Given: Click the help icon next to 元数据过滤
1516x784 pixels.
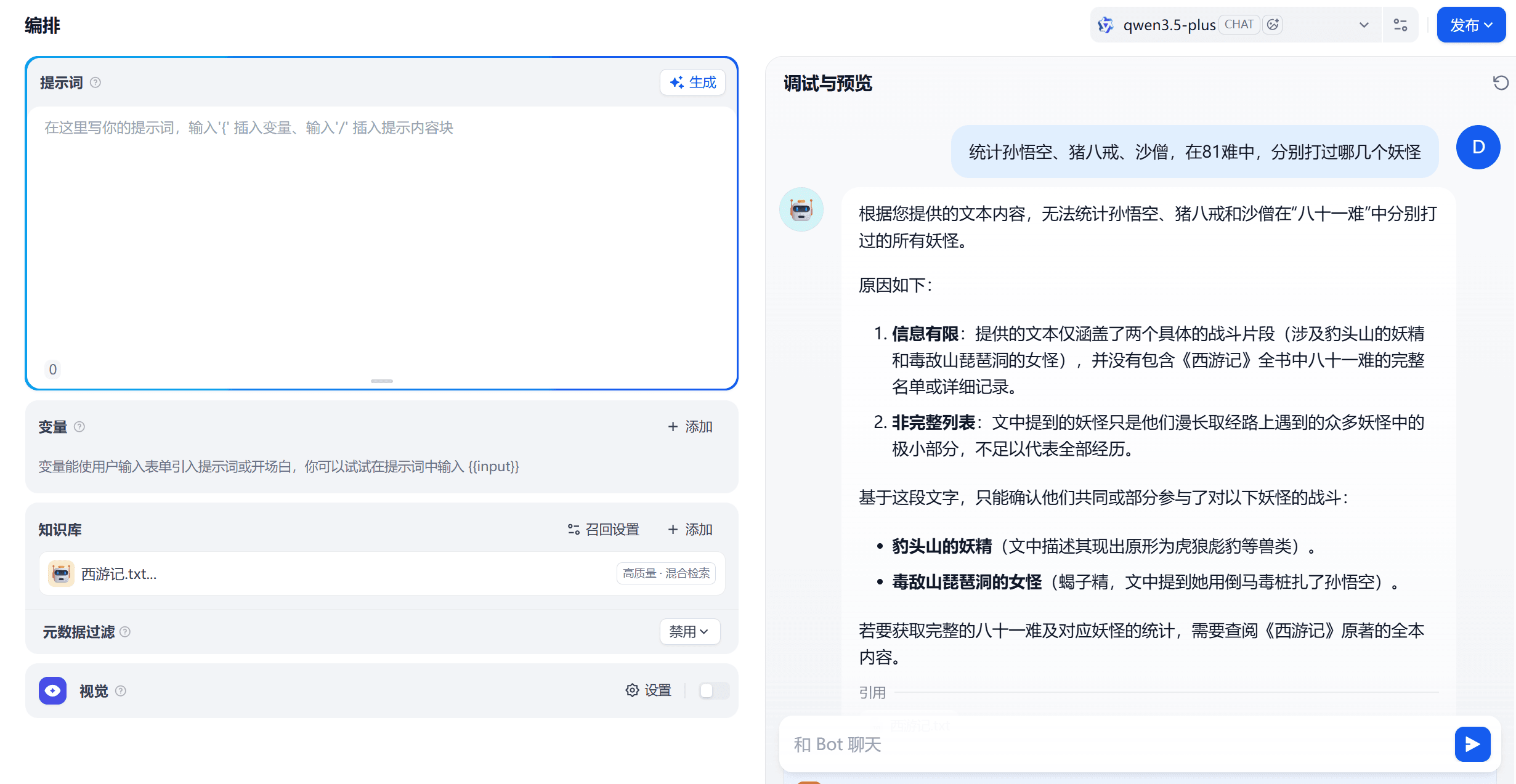Looking at the screenshot, I should (x=125, y=632).
